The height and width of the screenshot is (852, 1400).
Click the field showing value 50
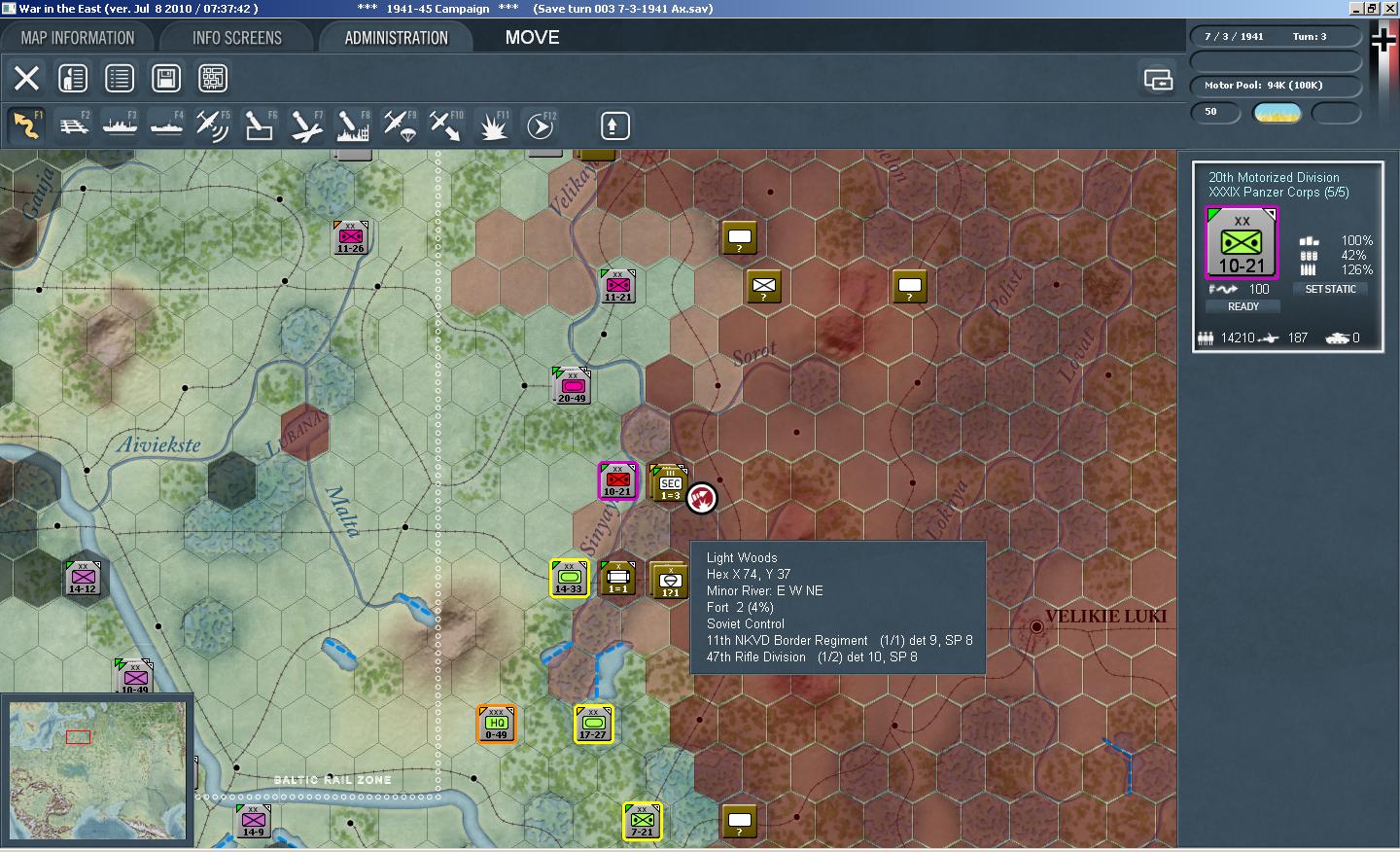[1216, 113]
